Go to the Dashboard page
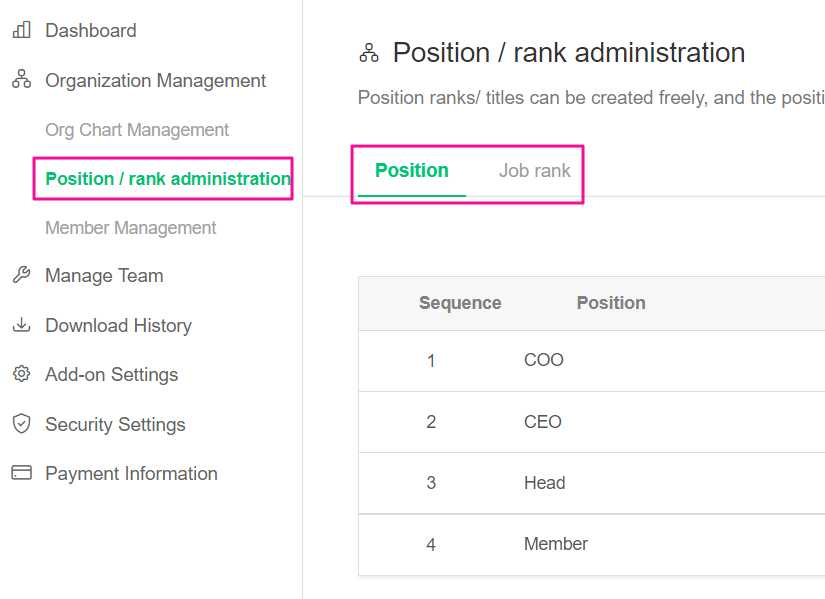The image size is (825, 599). [90, 31]
